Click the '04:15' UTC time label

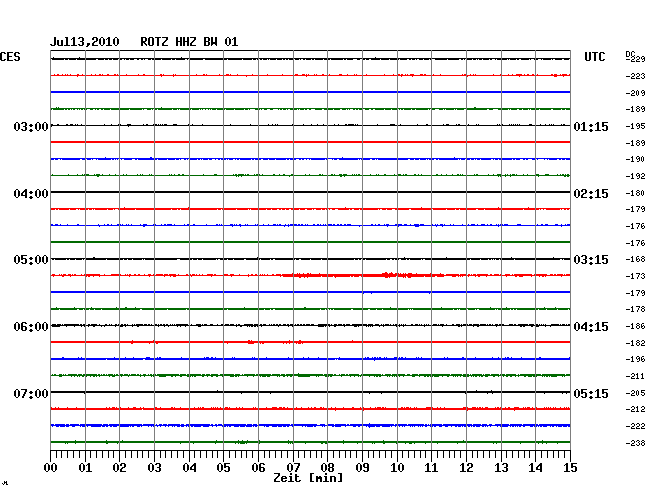pyautogui.click(x=591, y=327)
